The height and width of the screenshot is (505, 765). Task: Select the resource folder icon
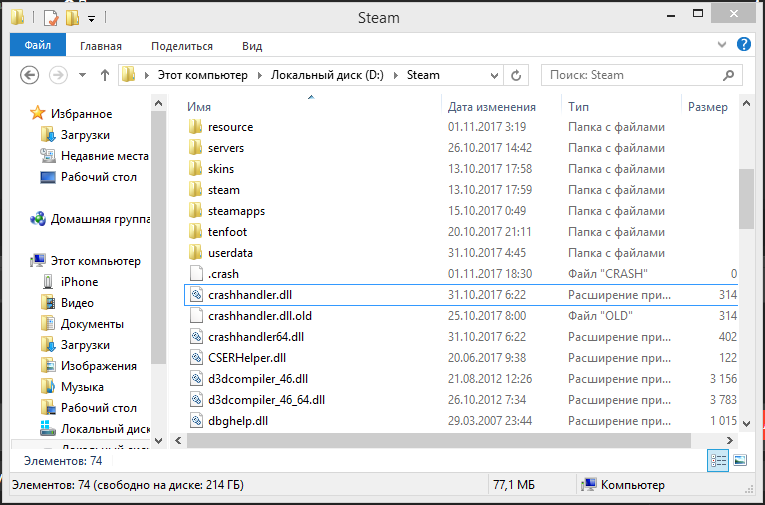point(196,127)
